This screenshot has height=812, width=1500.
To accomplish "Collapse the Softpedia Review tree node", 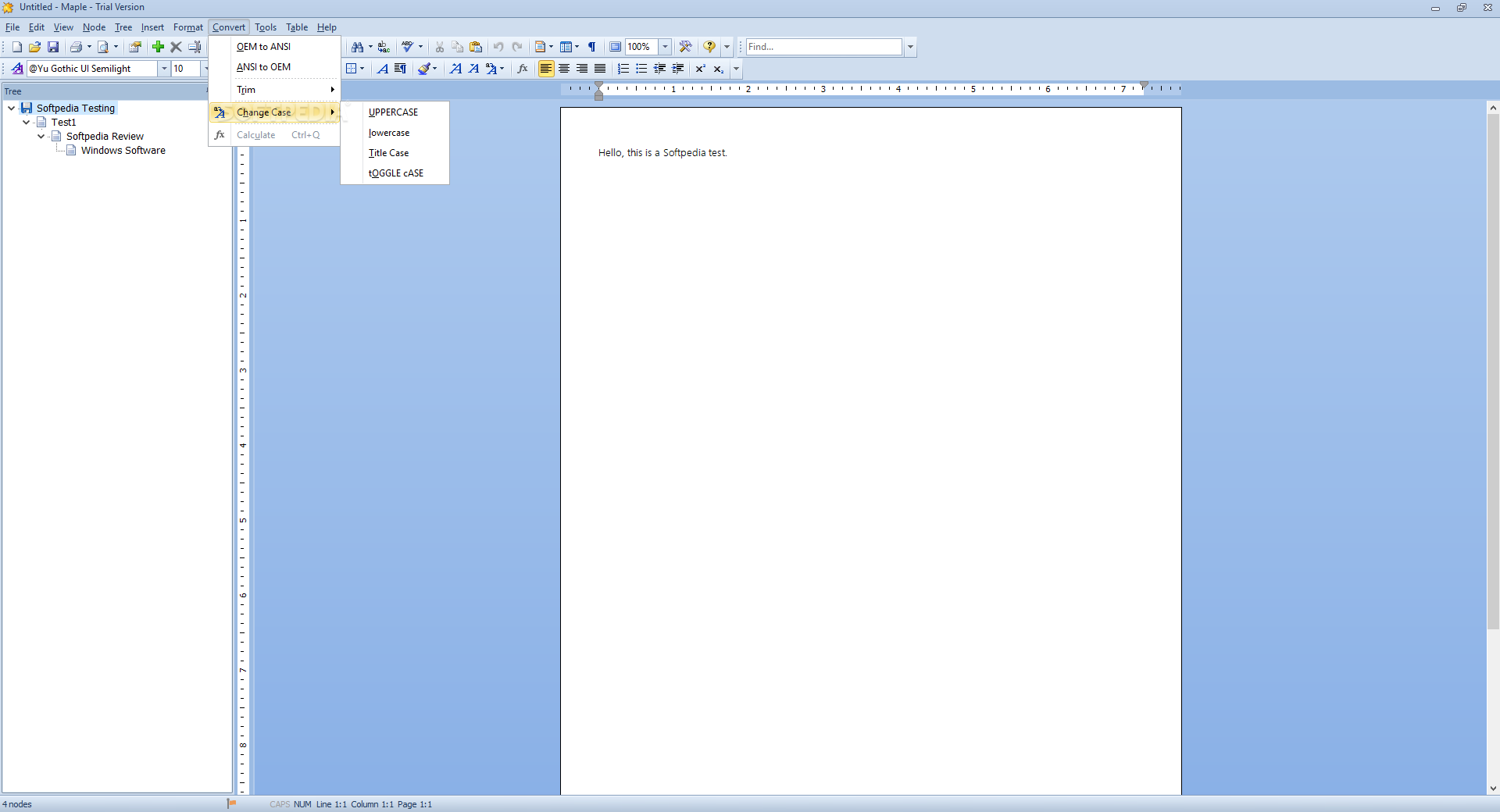I will 41,136.
